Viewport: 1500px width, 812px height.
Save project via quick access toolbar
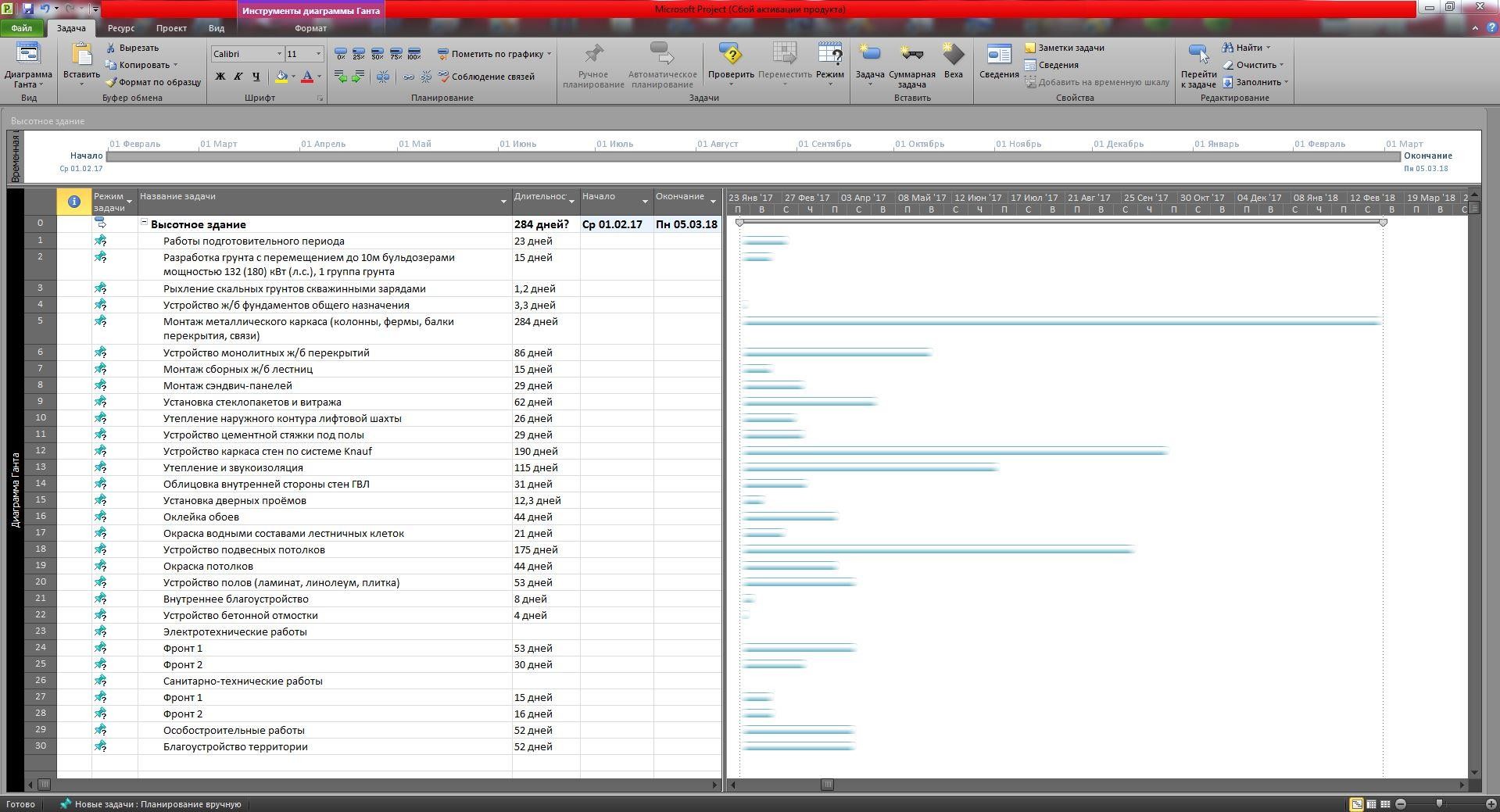click(x=28, y=9)
